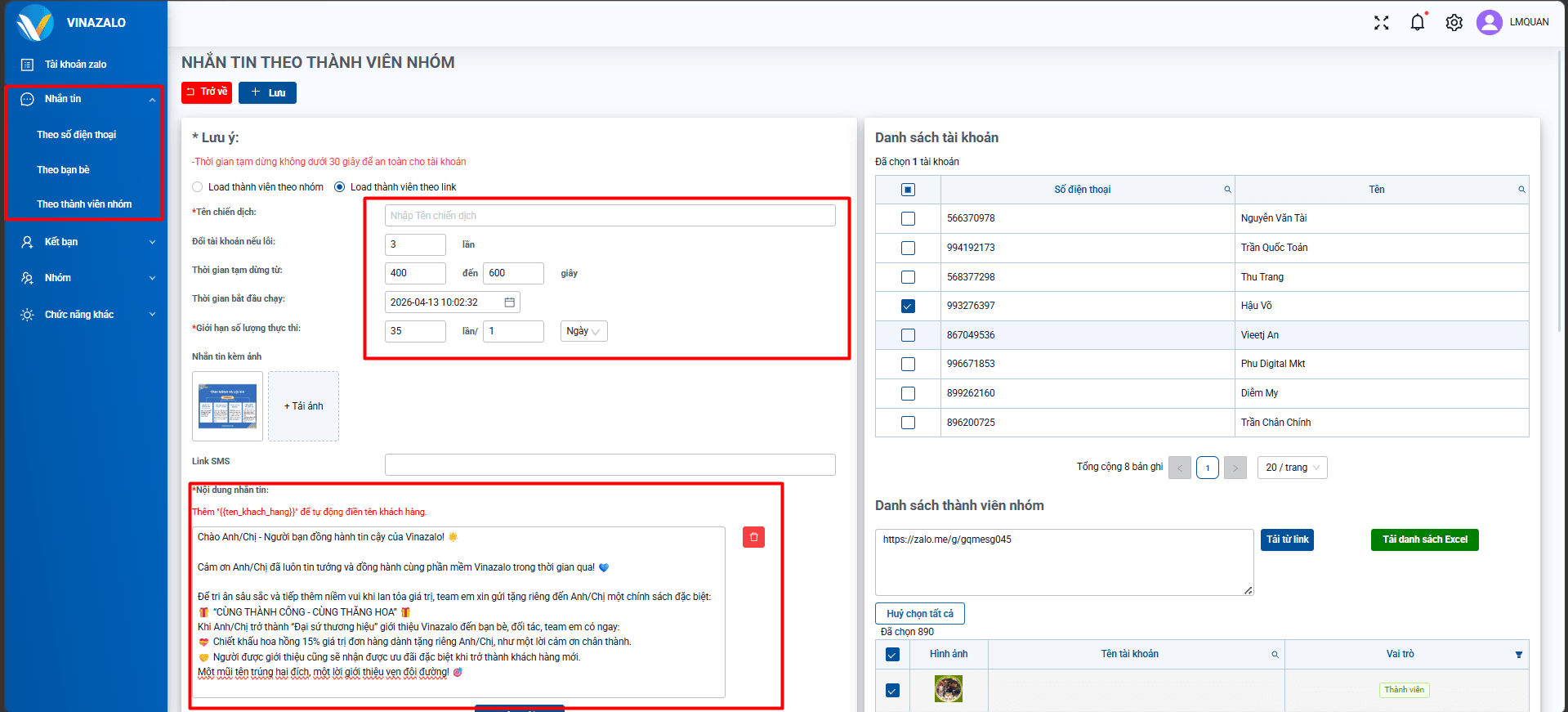1568x712 pixels.
Task: Delete message content with red trash icon
Action: [x=753, y=537]
